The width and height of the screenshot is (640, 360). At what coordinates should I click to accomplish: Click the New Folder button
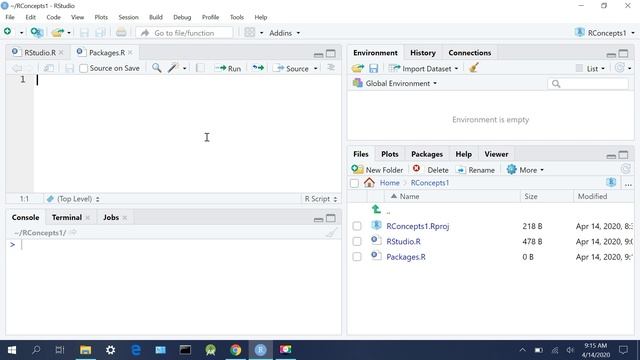(x=377, y=169)
